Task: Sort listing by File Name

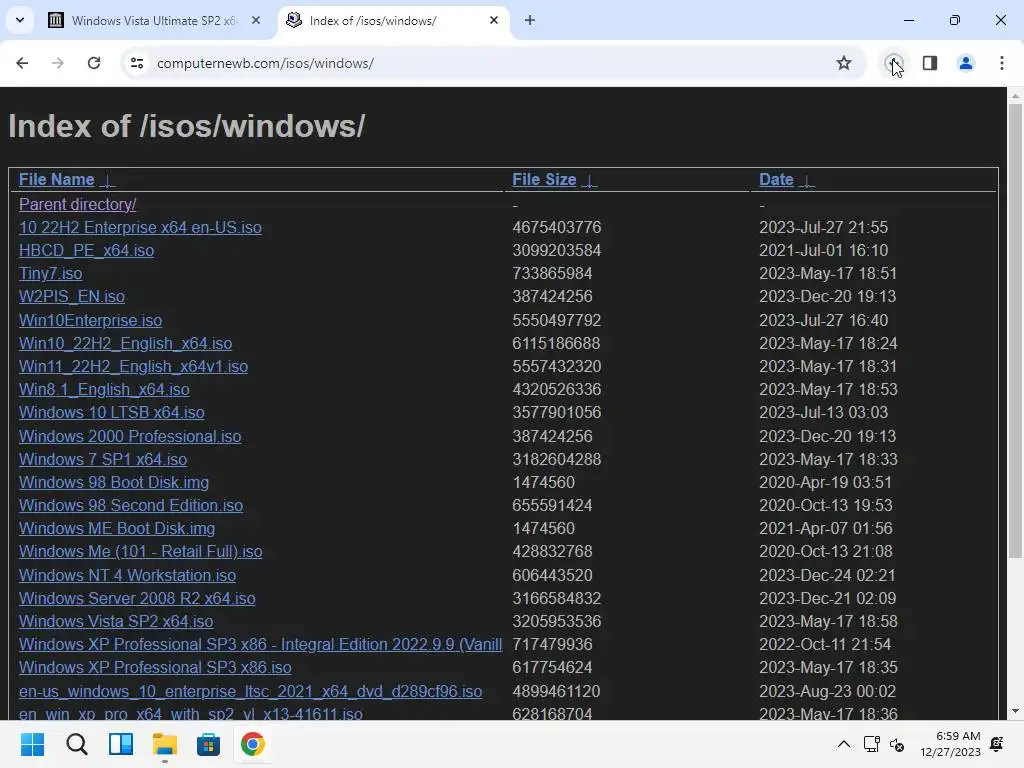Action: (x=56, y=180)
